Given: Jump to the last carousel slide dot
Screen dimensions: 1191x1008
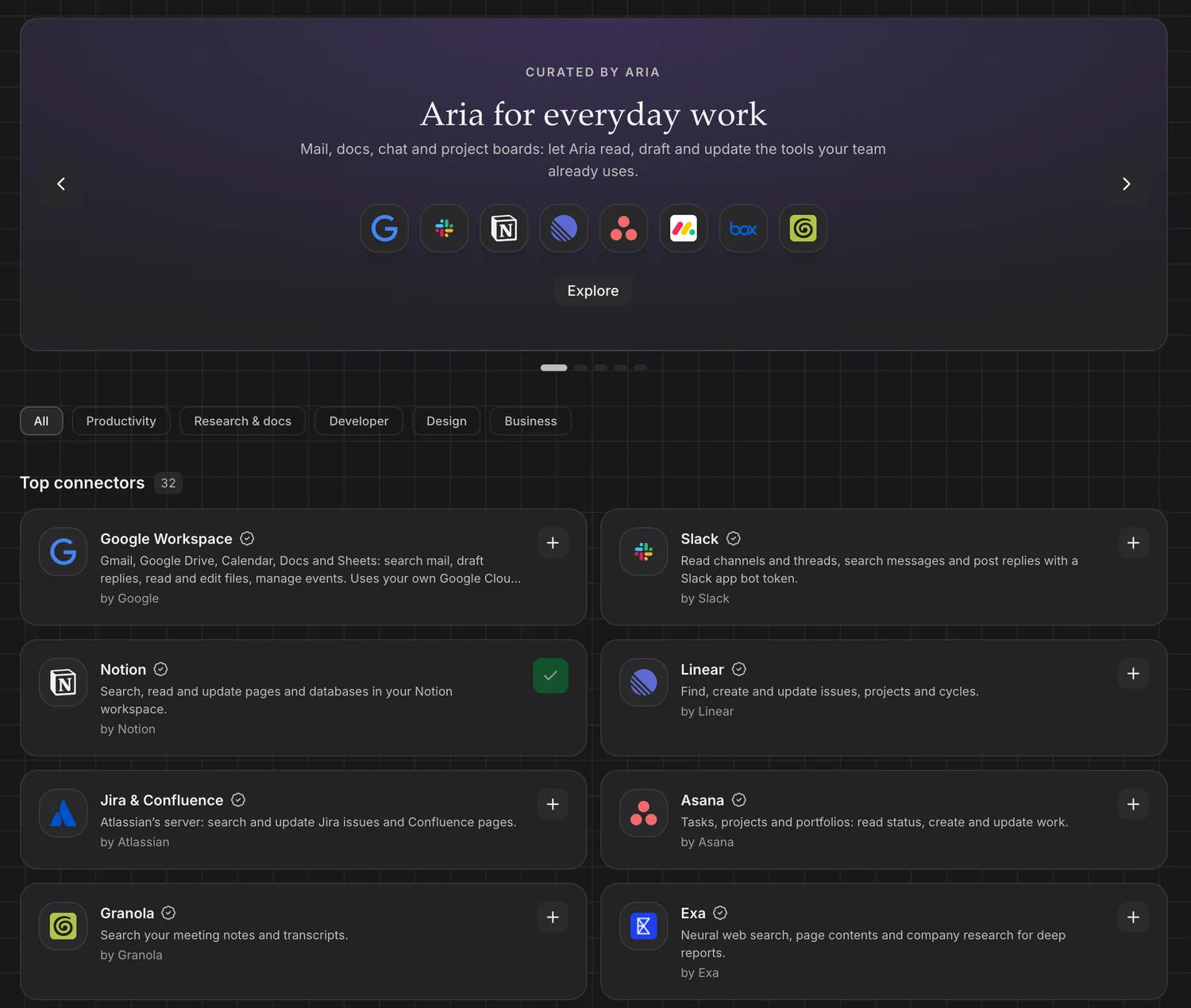Looking at the screenshot, I should point(640,367).
